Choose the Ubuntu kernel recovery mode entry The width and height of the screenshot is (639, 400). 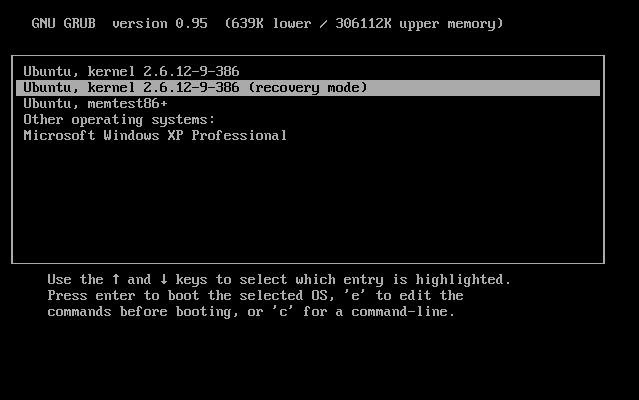point(308,88)
